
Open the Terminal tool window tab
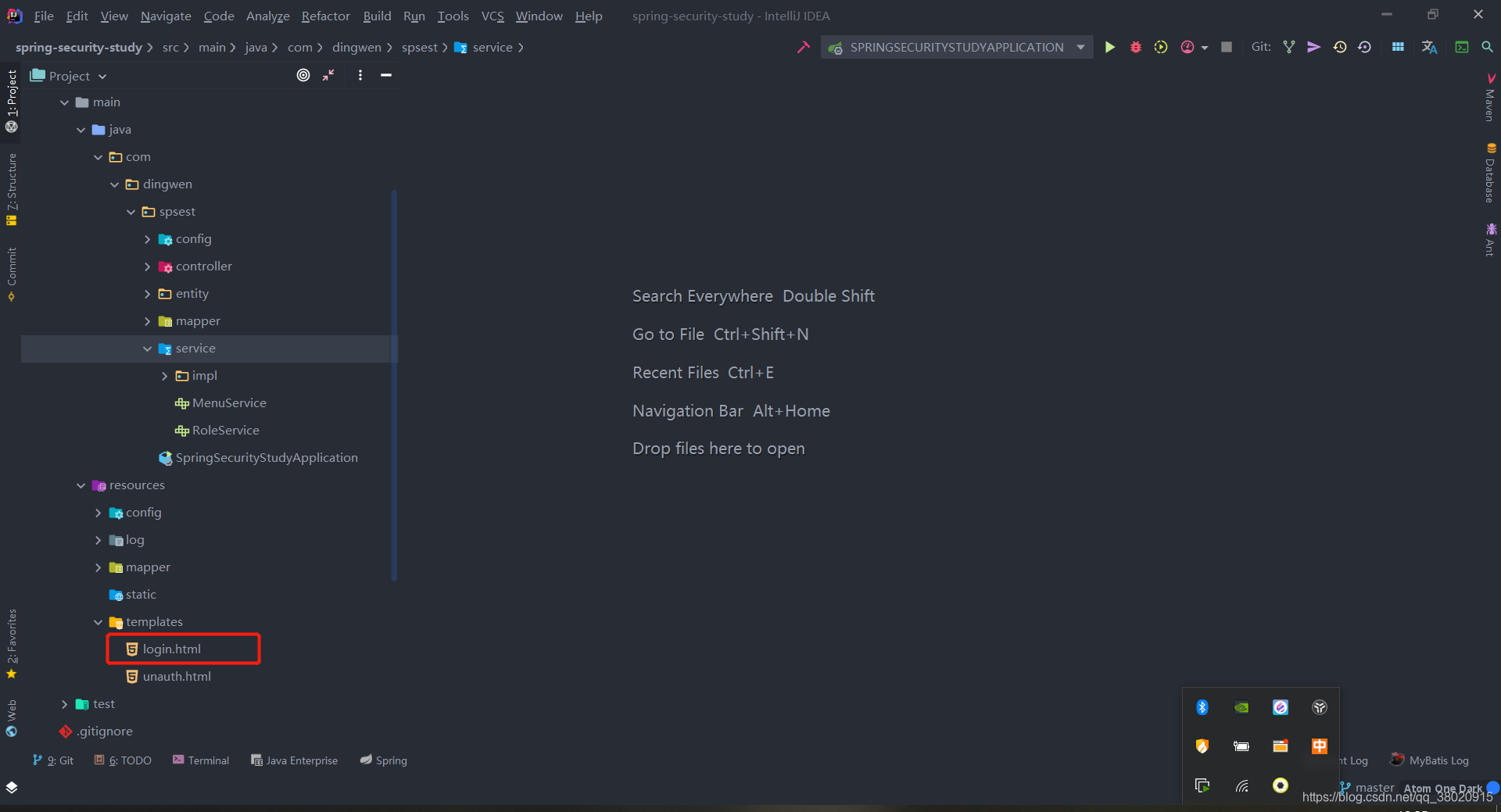(x=201, y=760)
